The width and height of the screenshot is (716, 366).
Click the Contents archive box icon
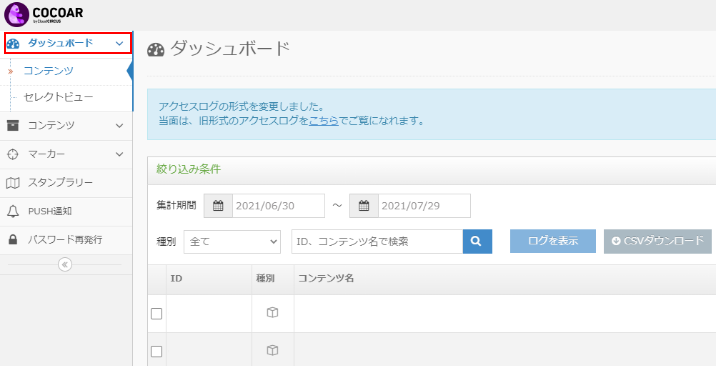tap(13, 125)
